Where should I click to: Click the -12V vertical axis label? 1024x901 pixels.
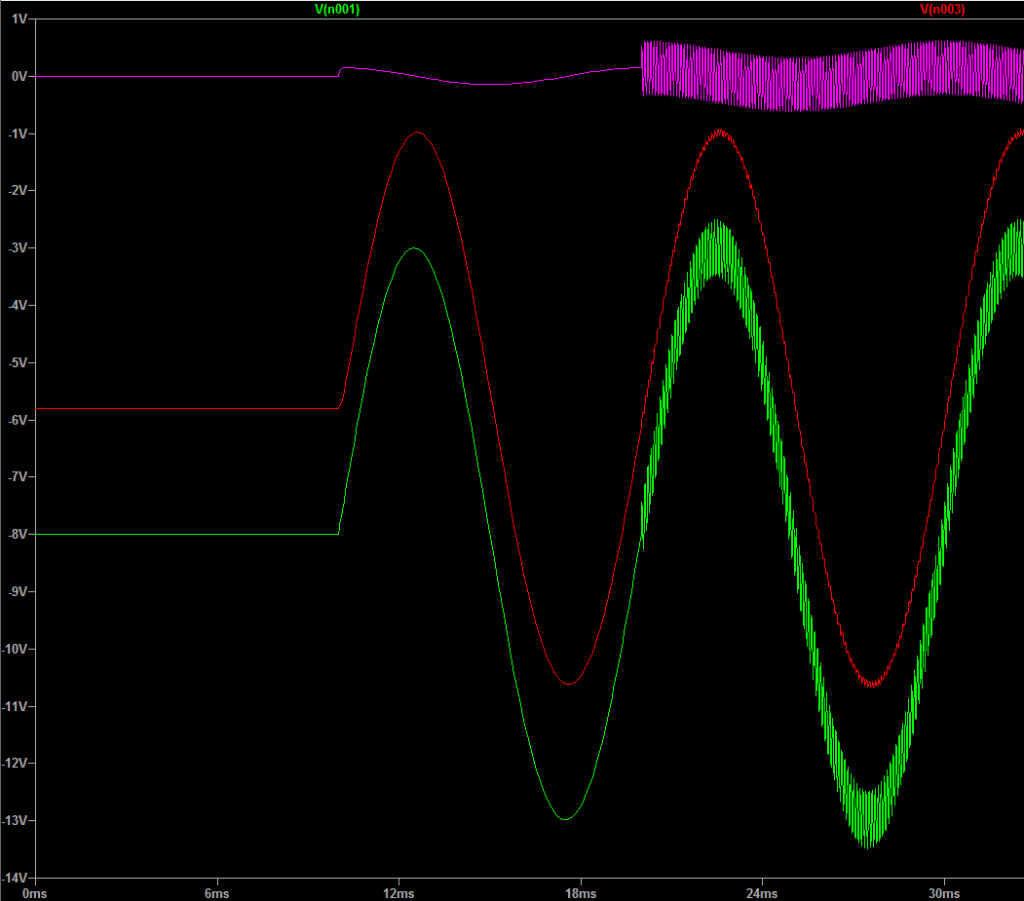pyautogui.click(x=13, y=763)
